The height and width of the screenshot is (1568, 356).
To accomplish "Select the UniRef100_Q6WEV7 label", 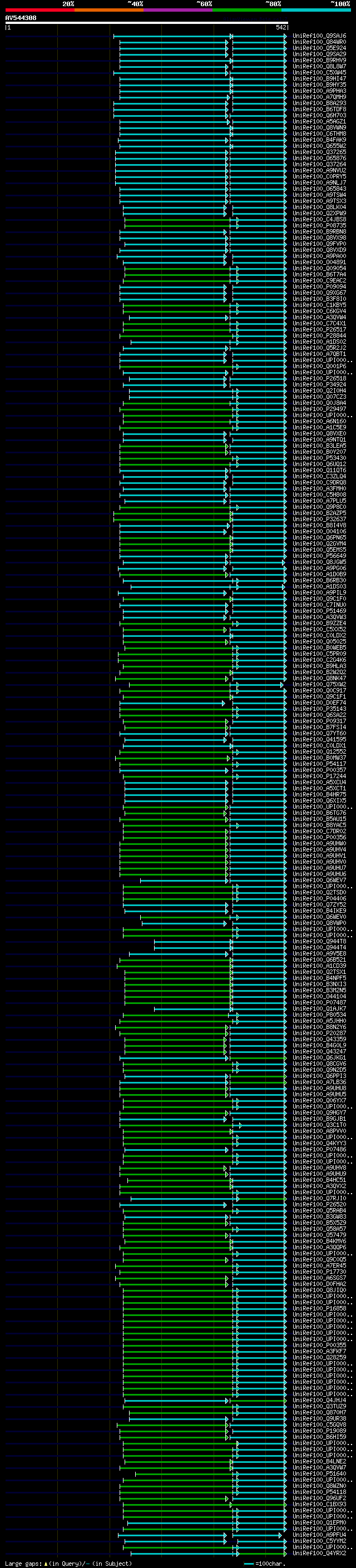I will tap(319, 880).
